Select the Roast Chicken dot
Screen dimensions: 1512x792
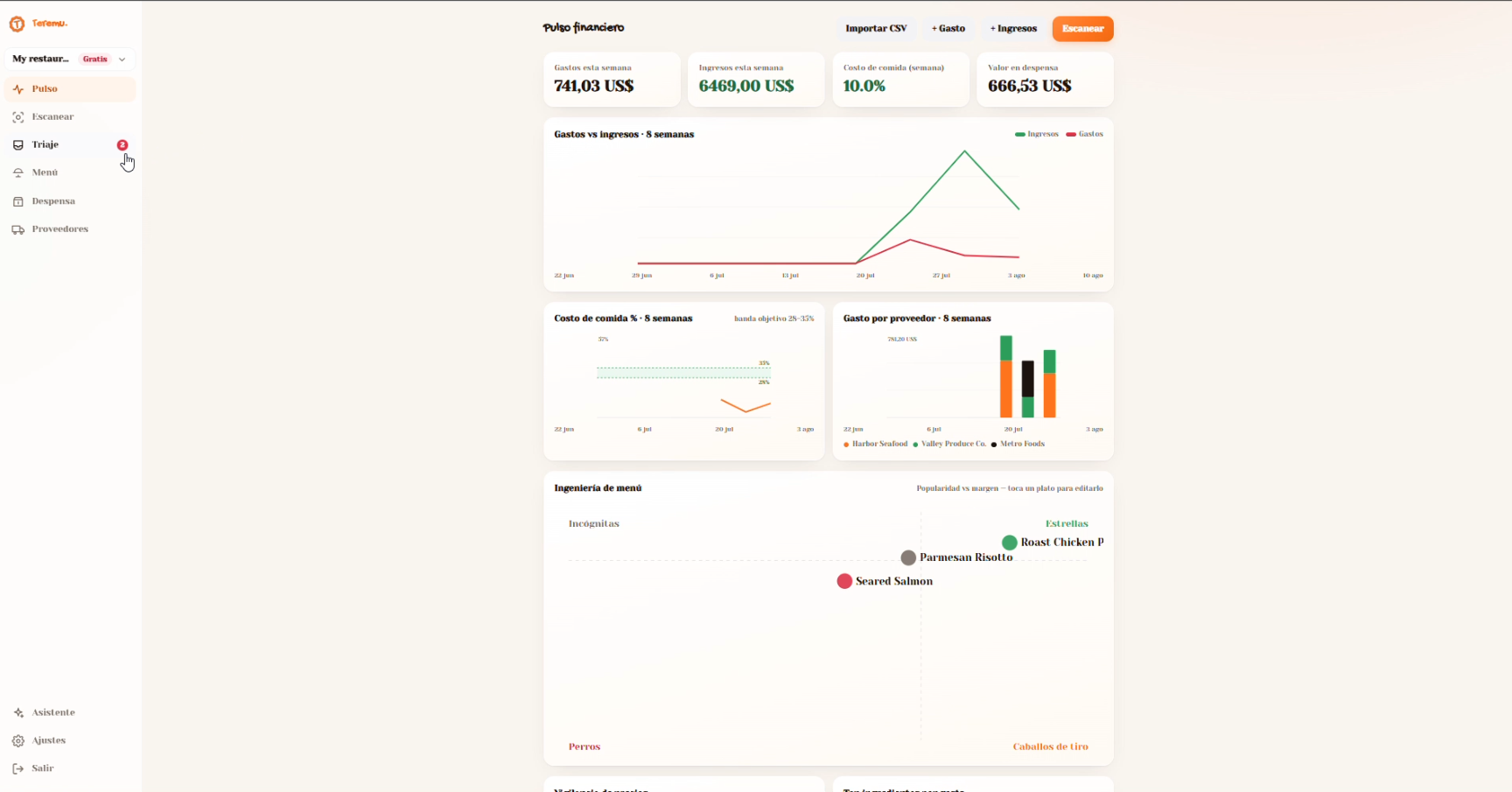click(1010, 543)
